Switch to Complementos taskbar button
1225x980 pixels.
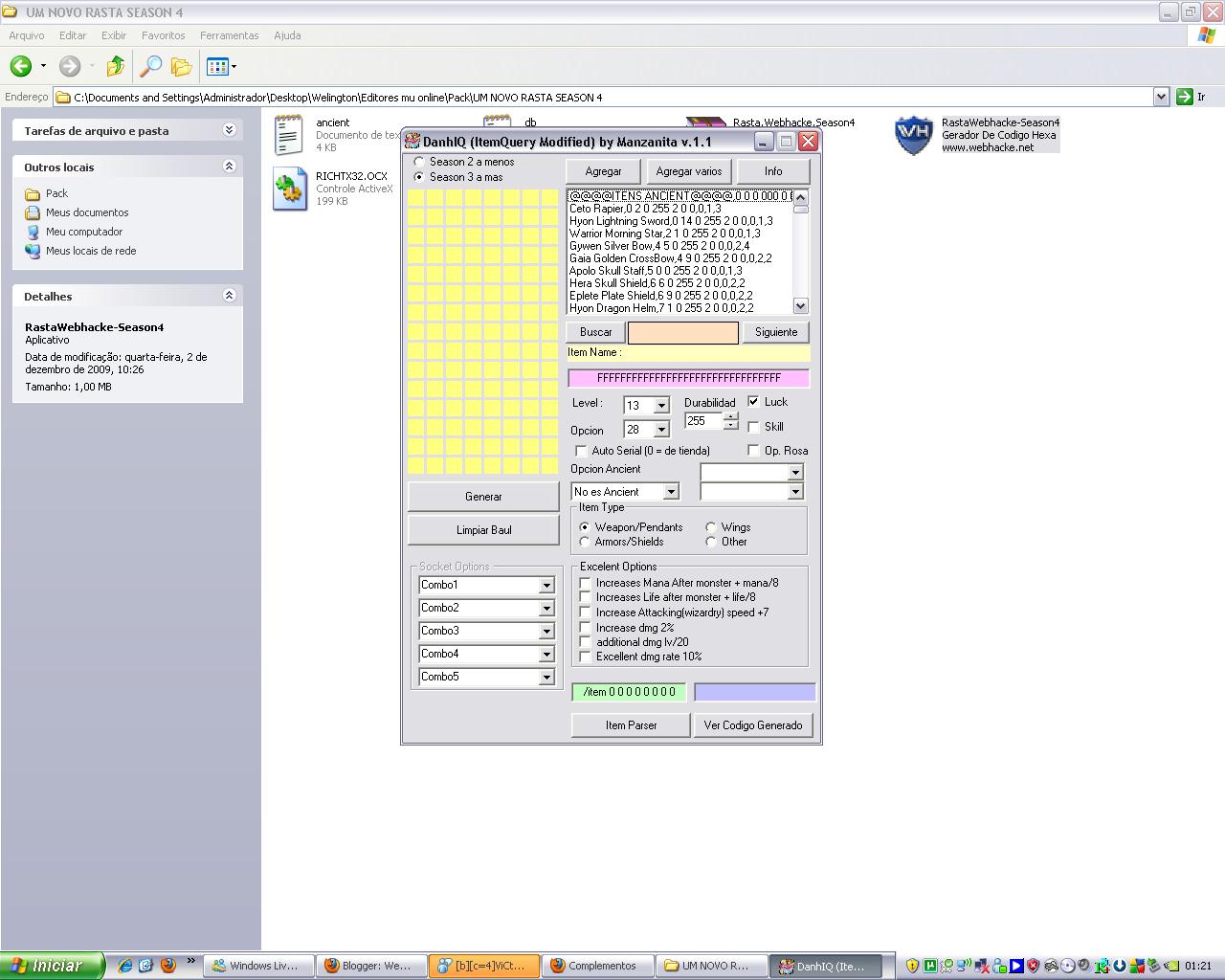(598, 966)
